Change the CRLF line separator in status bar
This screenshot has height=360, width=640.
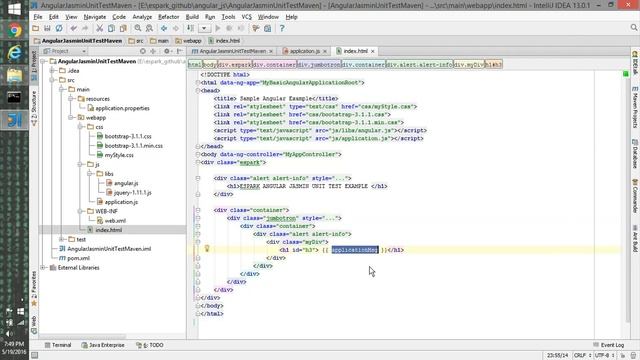[582, 356]
